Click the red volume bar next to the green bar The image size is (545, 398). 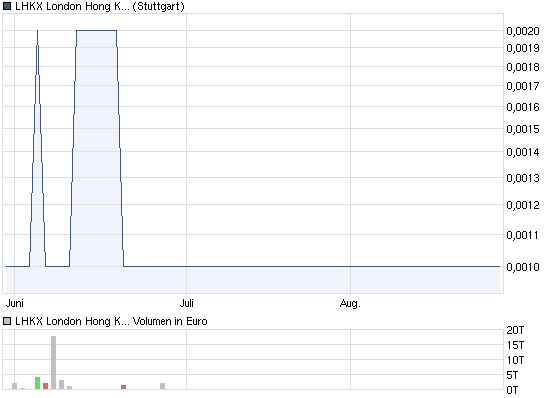point(46,386)
